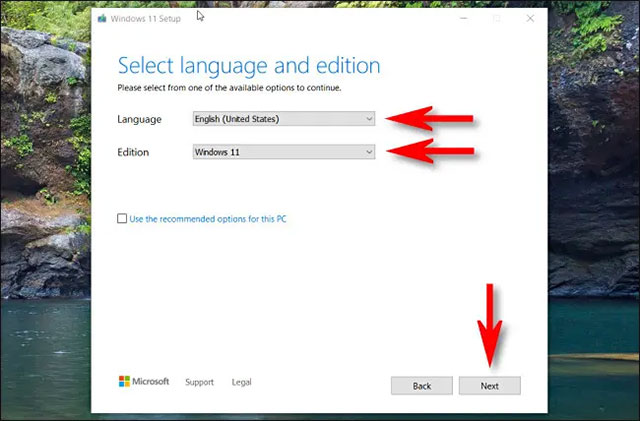Click the disabled maximize button

click(x=496, y=17)
